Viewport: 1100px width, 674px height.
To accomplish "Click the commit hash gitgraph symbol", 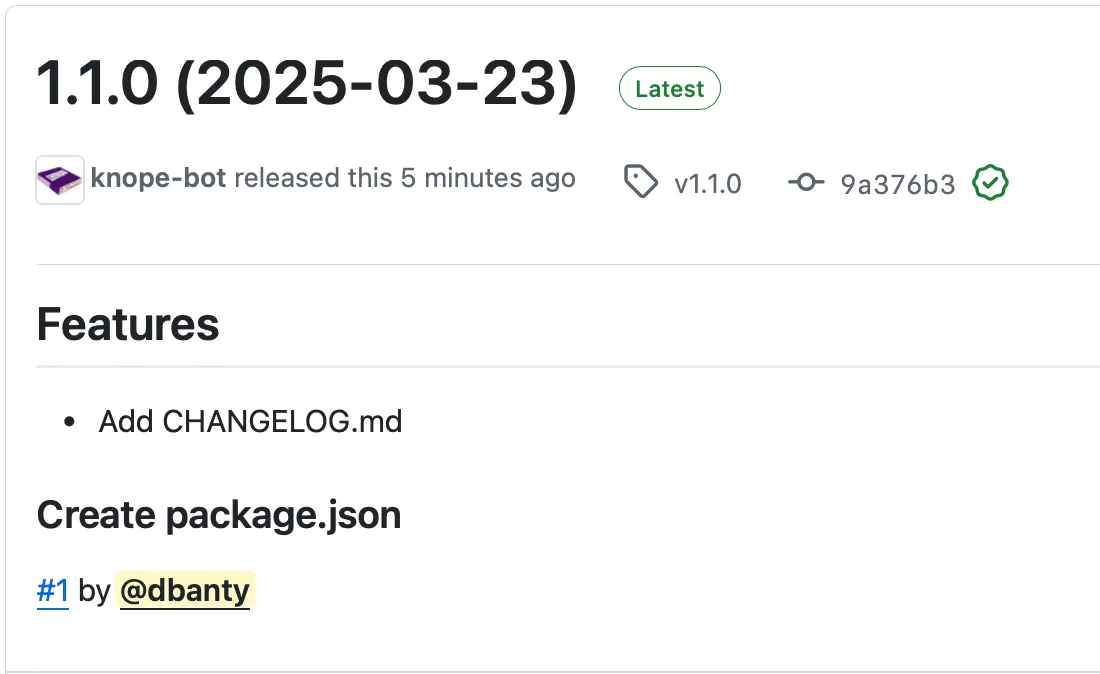I will click(806, 182).
